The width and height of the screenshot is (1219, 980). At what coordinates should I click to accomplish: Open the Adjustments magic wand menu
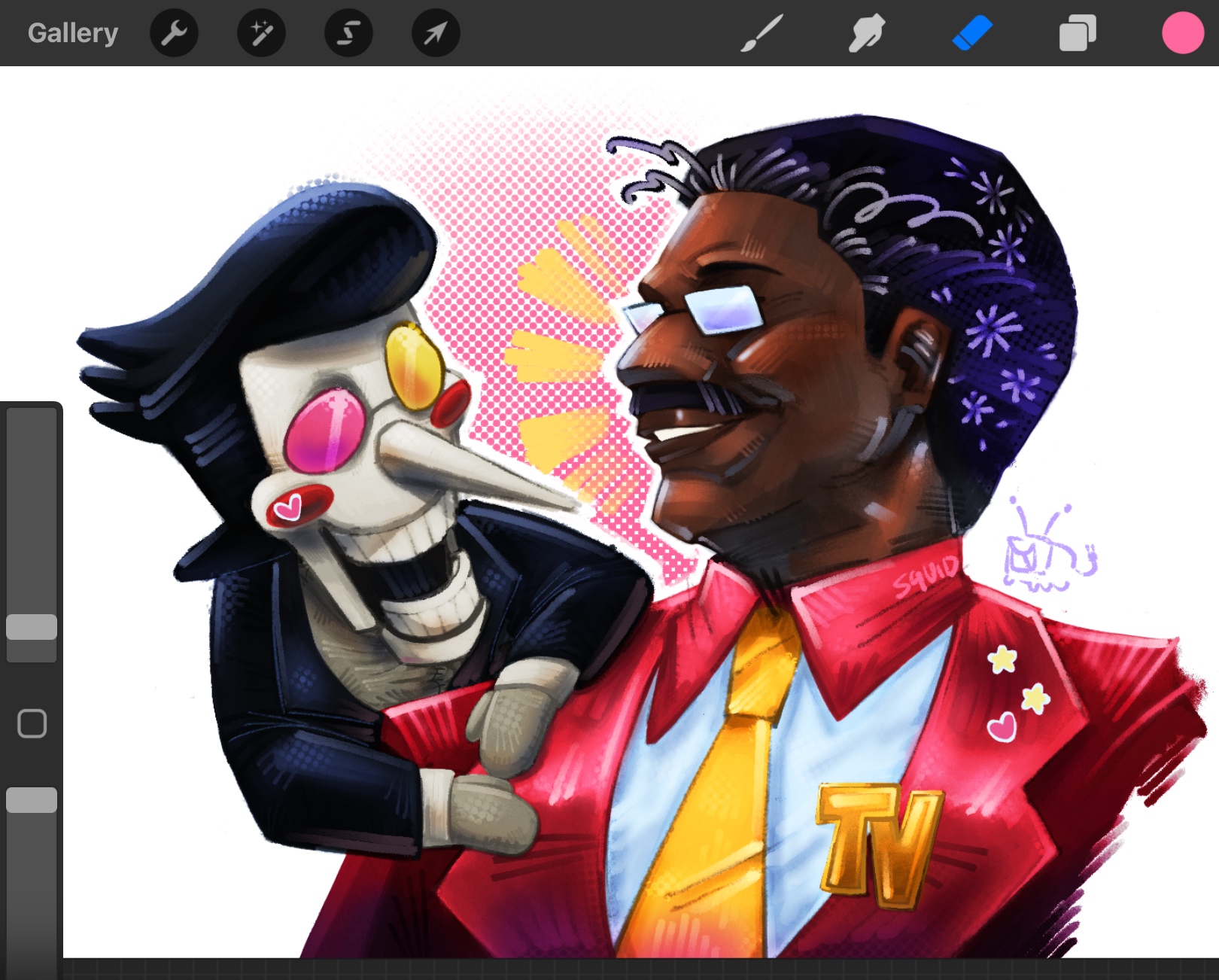[x=261, y=33]
